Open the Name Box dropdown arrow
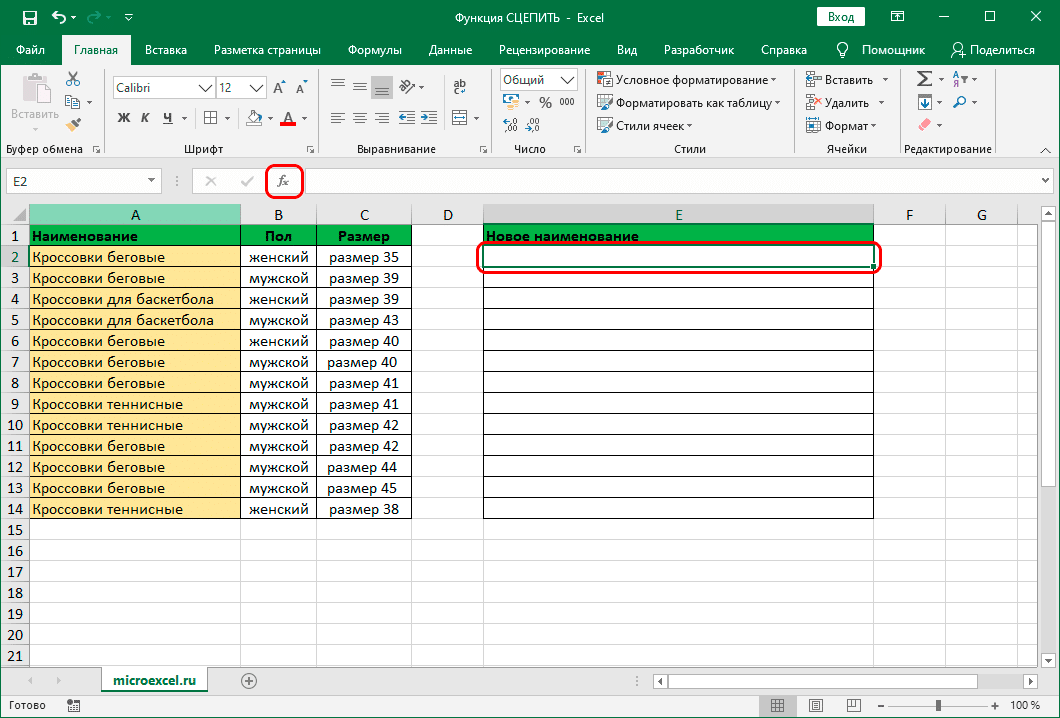The image size is (1060, 718). (x=152, y=181)
